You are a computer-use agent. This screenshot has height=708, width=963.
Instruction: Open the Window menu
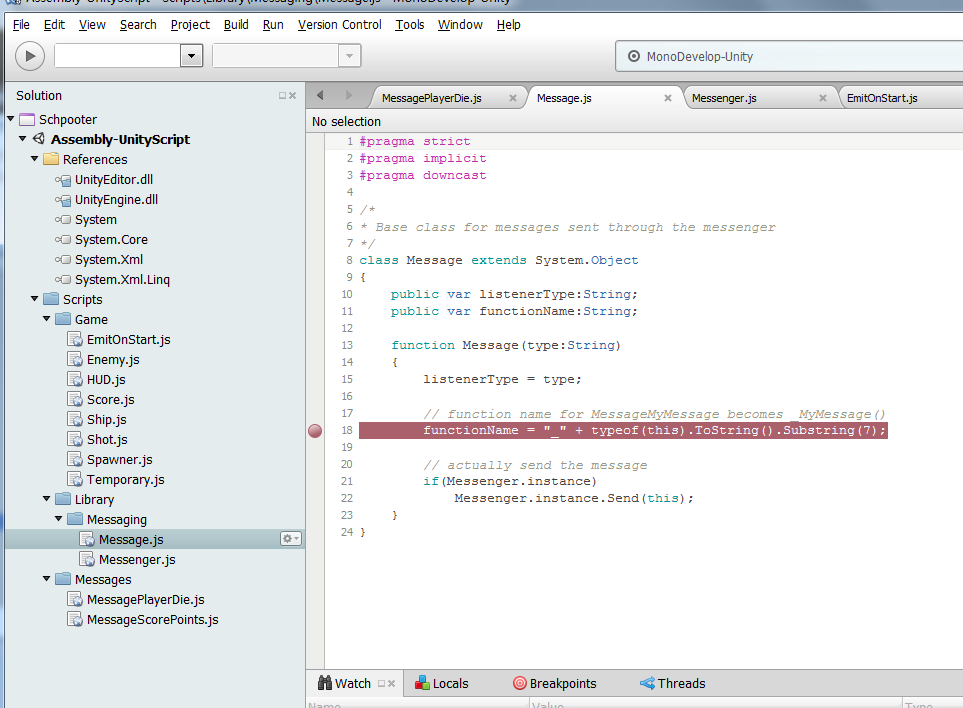click(x=460, y=25)
